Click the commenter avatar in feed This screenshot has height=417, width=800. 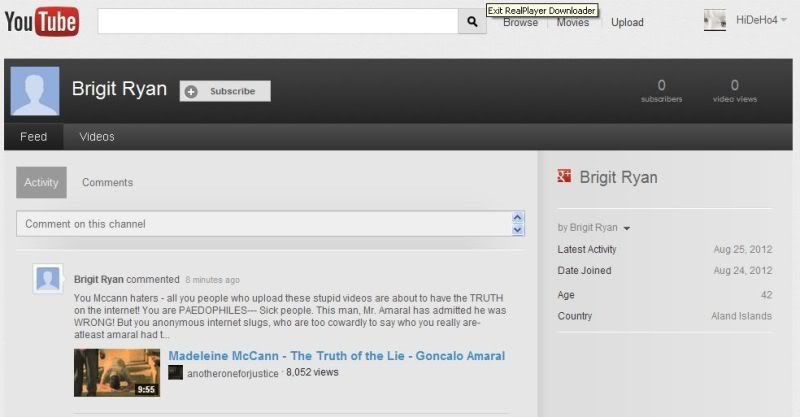coord(48,279)
